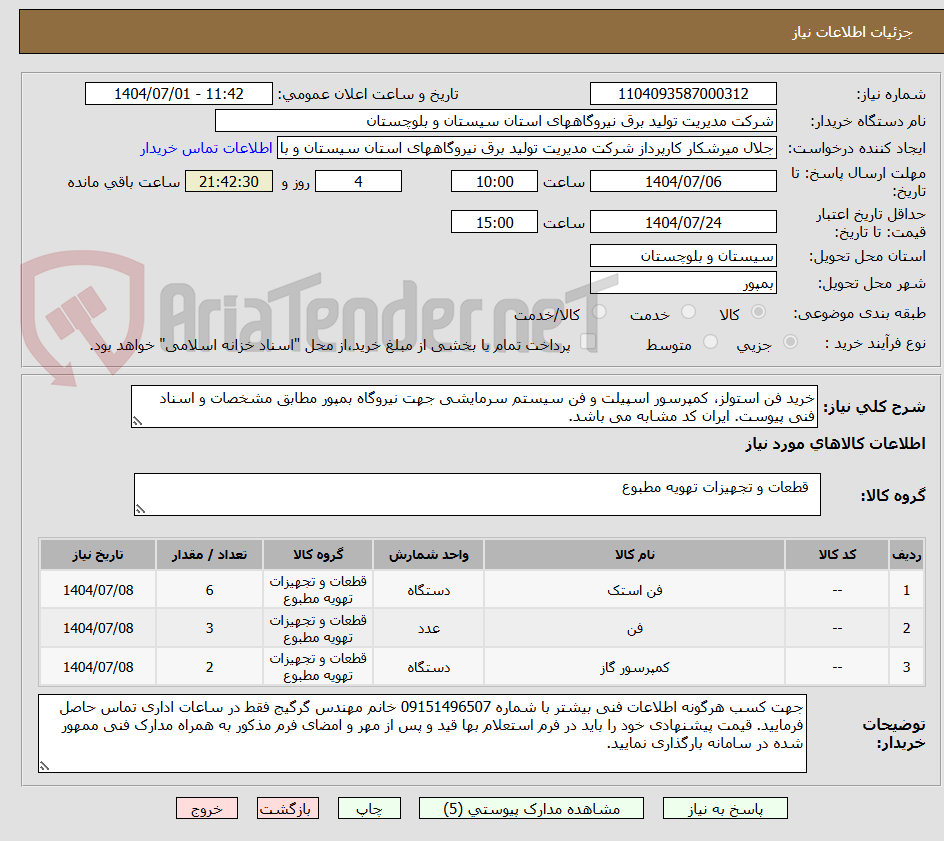Click the 21:42:30 remaining-time counter

[228, 181]
